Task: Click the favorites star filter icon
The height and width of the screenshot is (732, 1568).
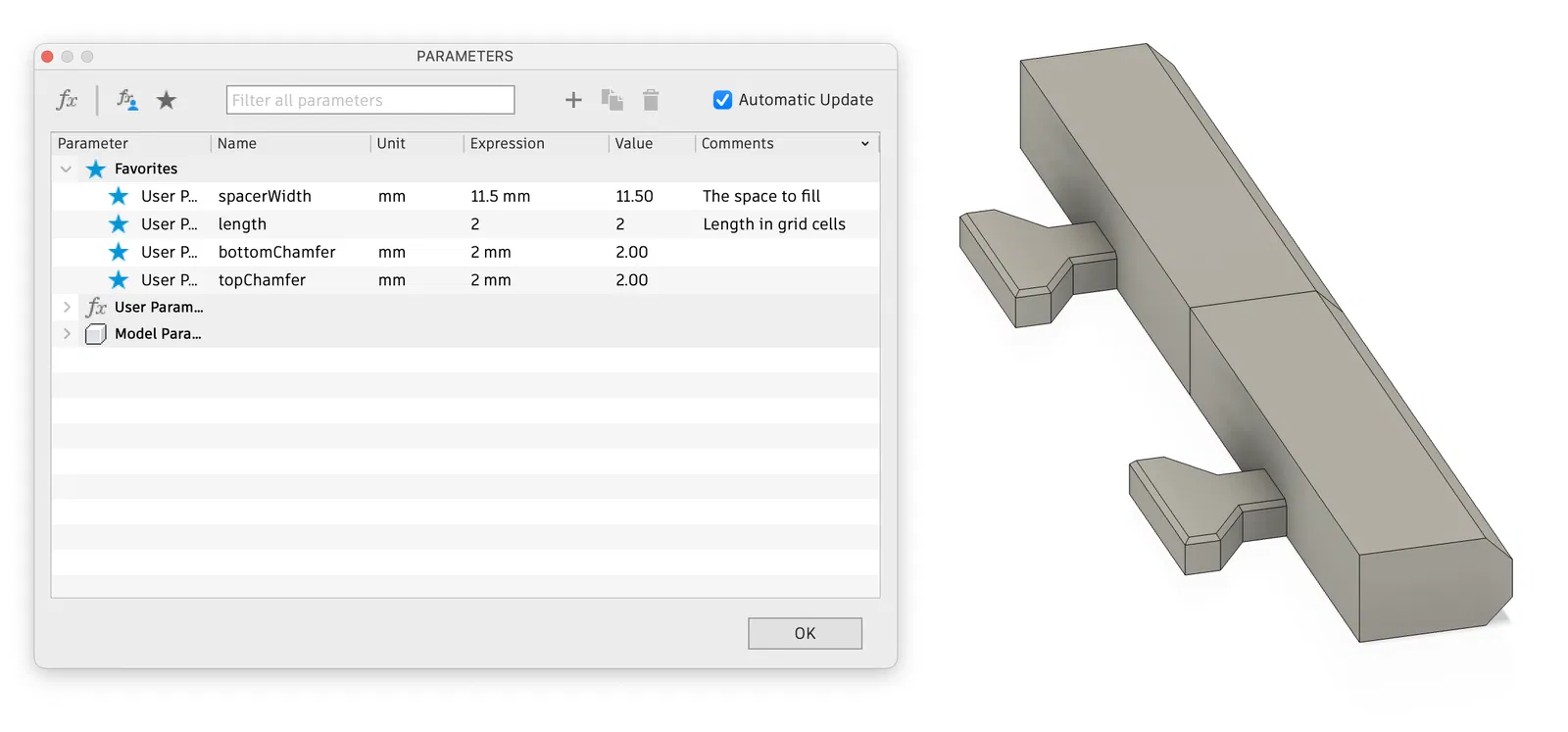Action: coord(167,100)
